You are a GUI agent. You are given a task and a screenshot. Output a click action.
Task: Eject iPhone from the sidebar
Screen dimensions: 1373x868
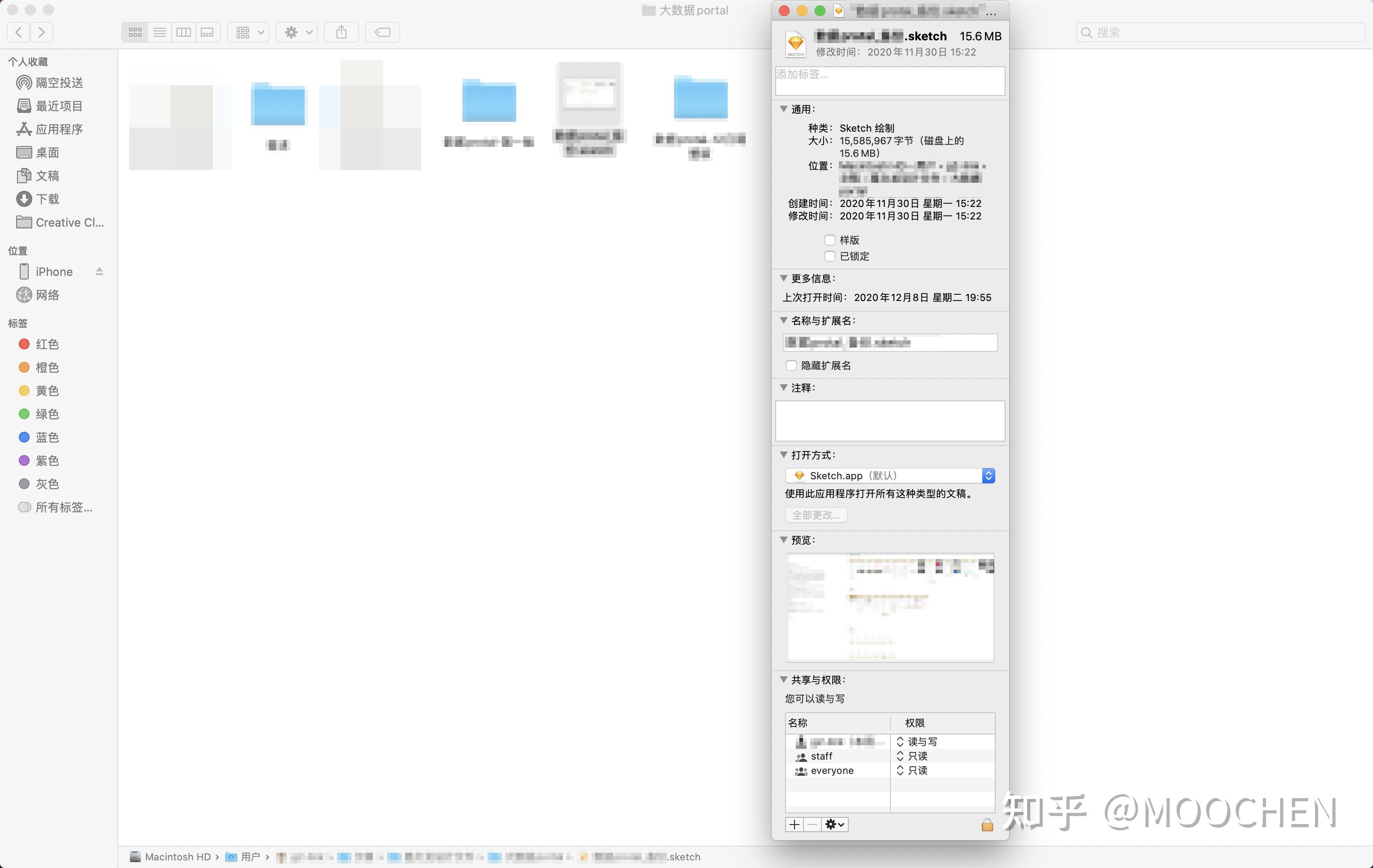point(99,272)
